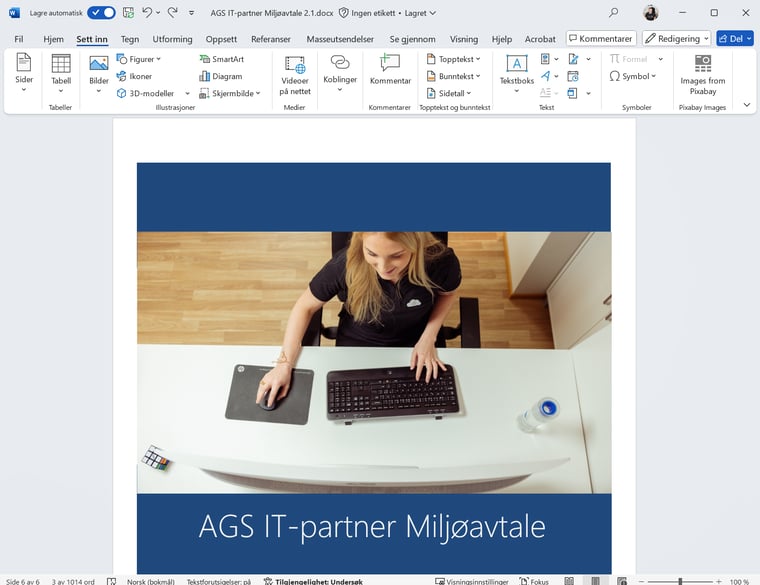Switch to the Hjem tab

point(53,39)
